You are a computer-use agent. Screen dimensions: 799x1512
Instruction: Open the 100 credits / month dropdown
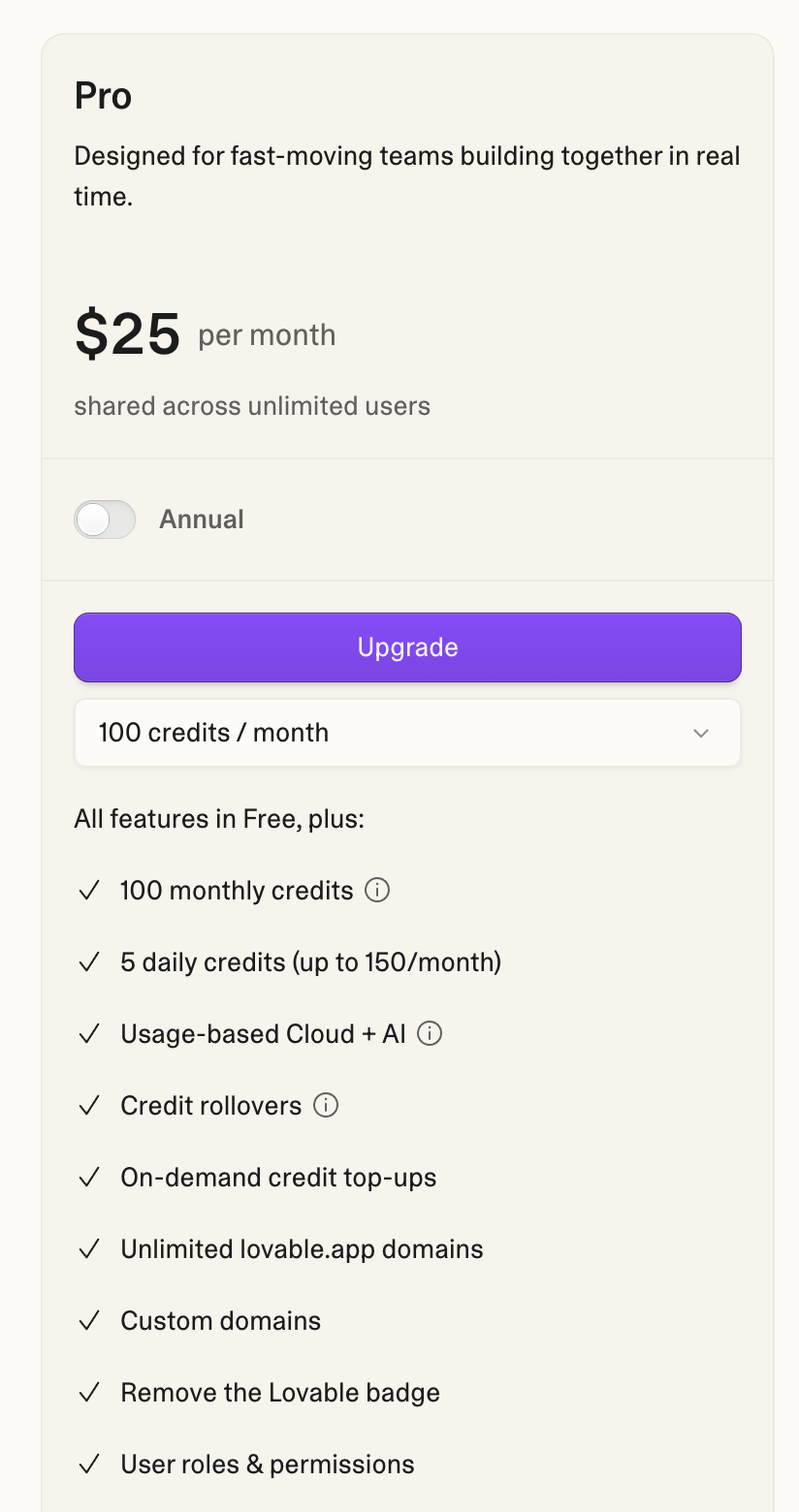coord(407,733)
